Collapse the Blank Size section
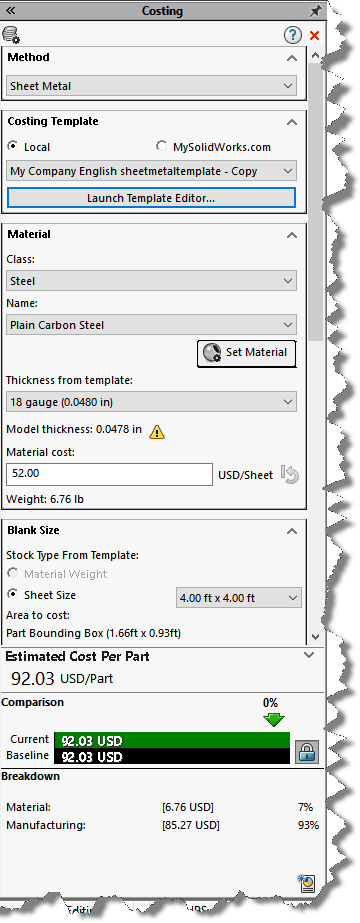This screenshot has height=923, width=360. [x=291, y=530]
